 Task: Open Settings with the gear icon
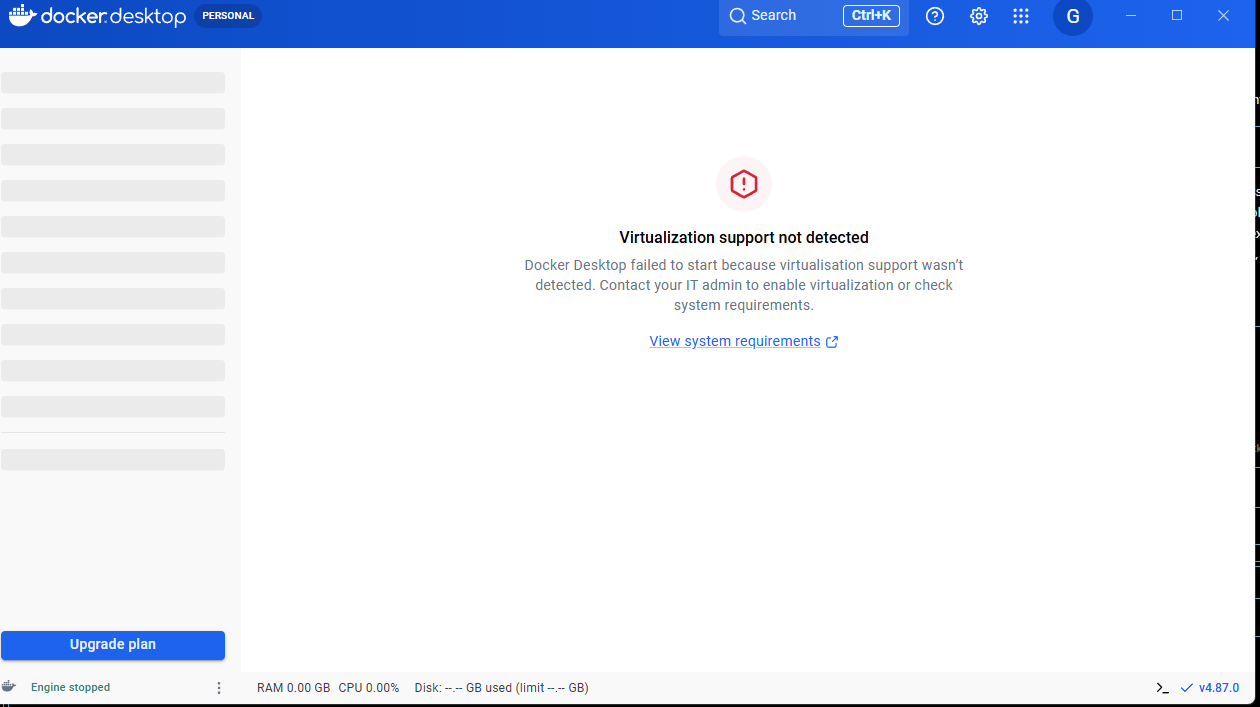pyautogui.click(x=979, y=16)
